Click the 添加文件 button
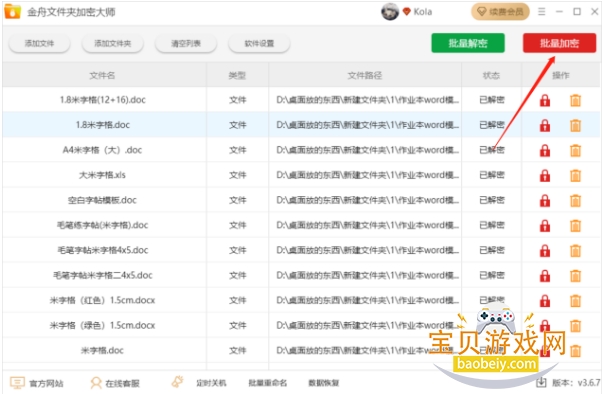The image size is (602, 394). 39,43
